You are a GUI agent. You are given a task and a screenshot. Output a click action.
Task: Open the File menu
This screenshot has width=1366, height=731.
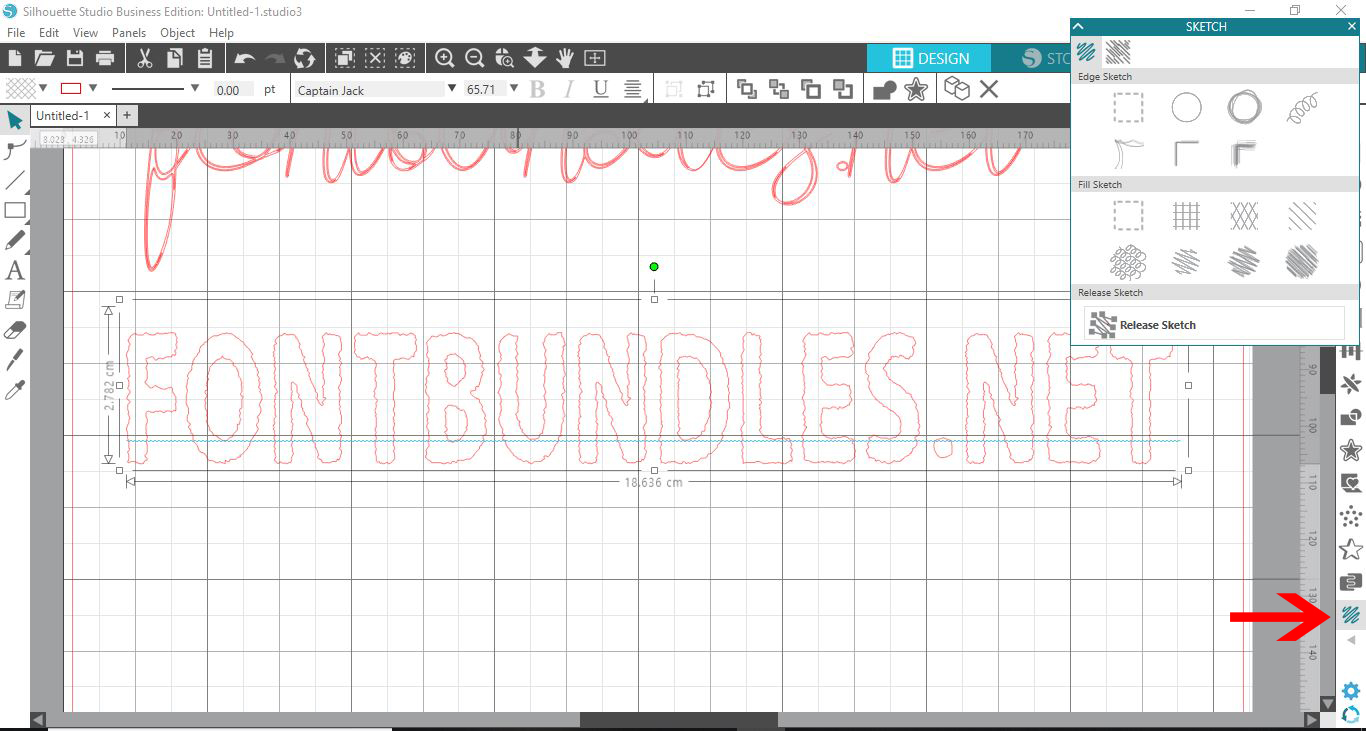point(15,32)
